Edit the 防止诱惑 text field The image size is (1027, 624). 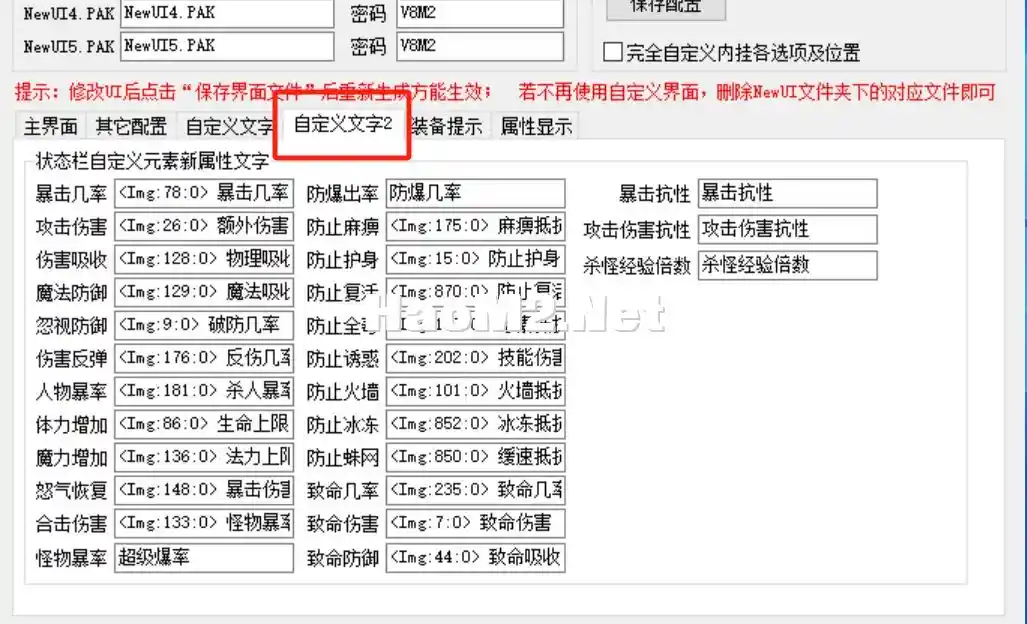click(476, 358)
